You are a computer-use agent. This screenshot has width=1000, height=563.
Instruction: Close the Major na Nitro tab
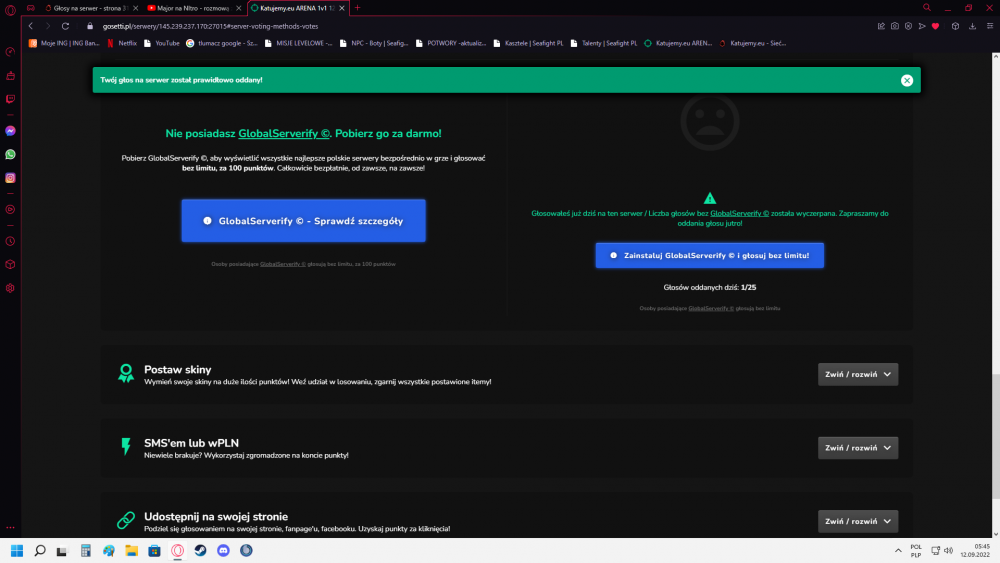click(239, 8)
